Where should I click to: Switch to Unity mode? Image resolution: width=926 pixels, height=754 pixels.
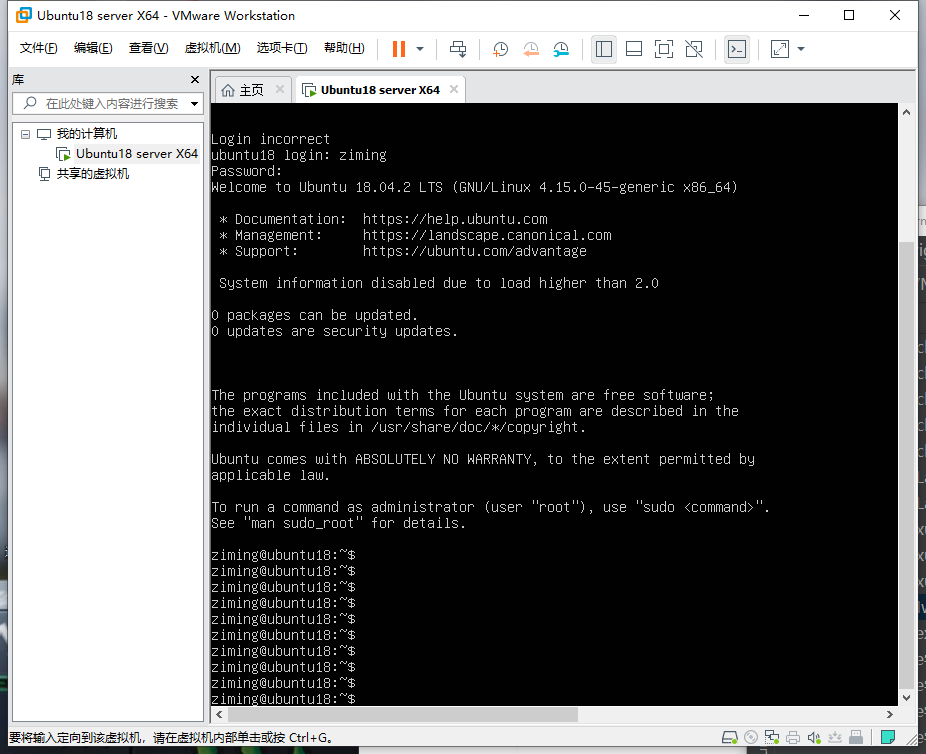pos(694,49)
